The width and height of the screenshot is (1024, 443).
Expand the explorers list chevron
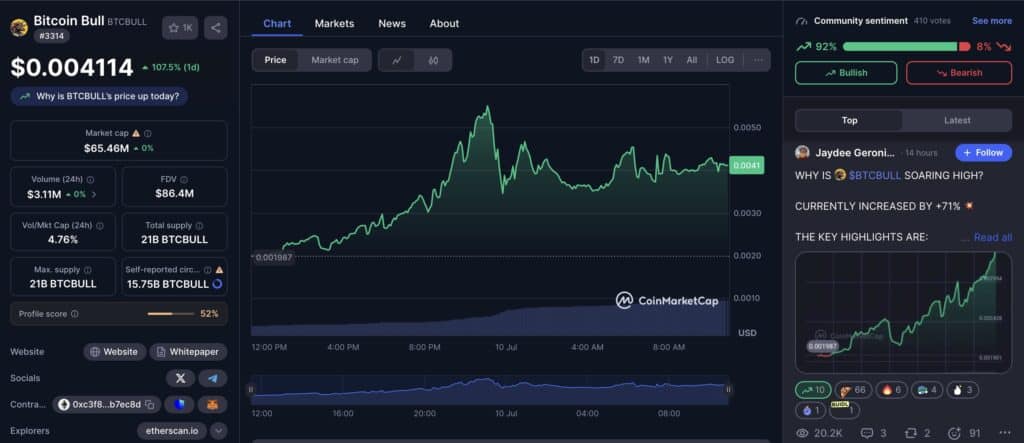click(219, 431)
